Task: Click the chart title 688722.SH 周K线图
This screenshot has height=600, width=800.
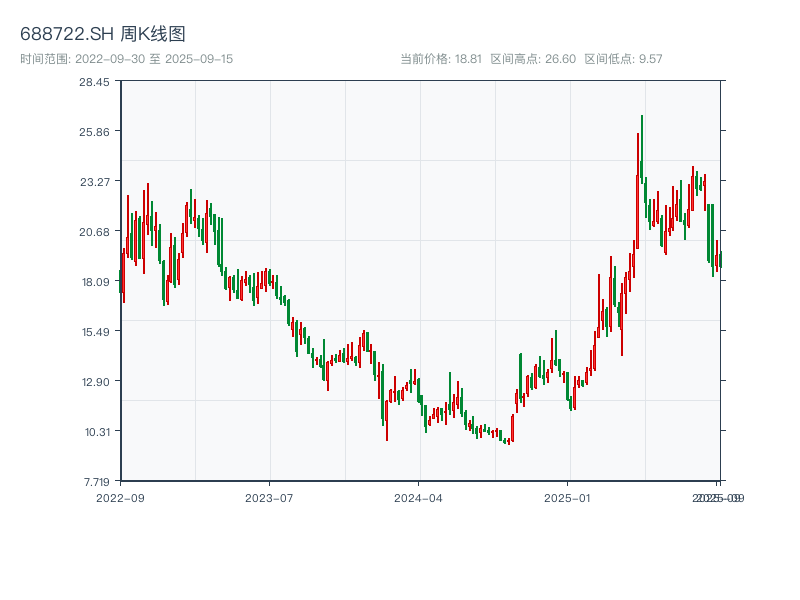Action: [102, 34]
